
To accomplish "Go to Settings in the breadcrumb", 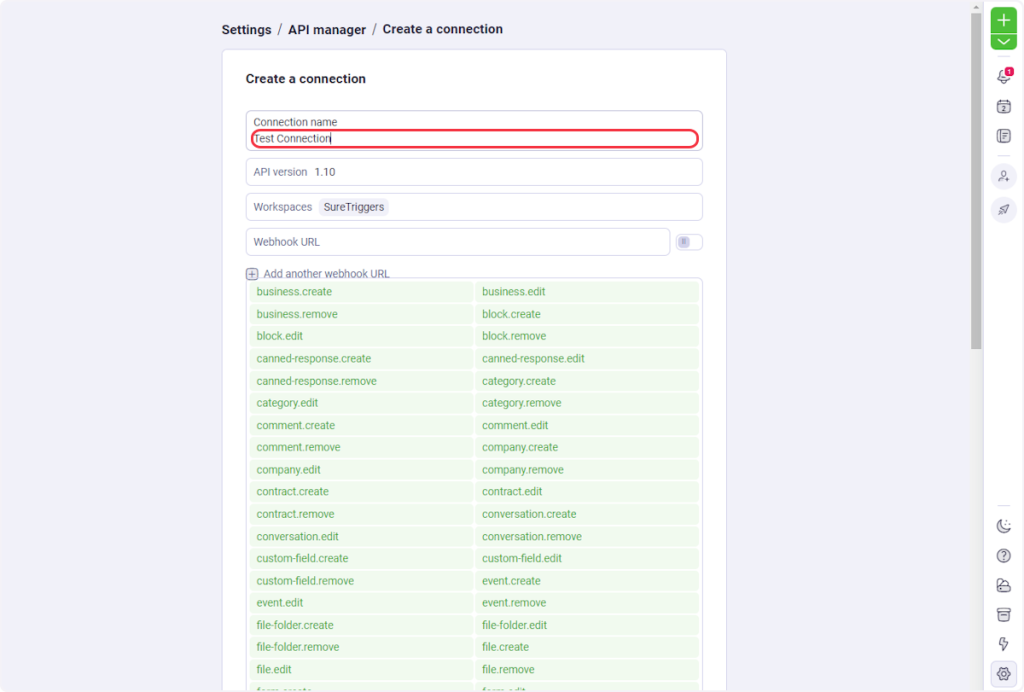I will point(246,30).
